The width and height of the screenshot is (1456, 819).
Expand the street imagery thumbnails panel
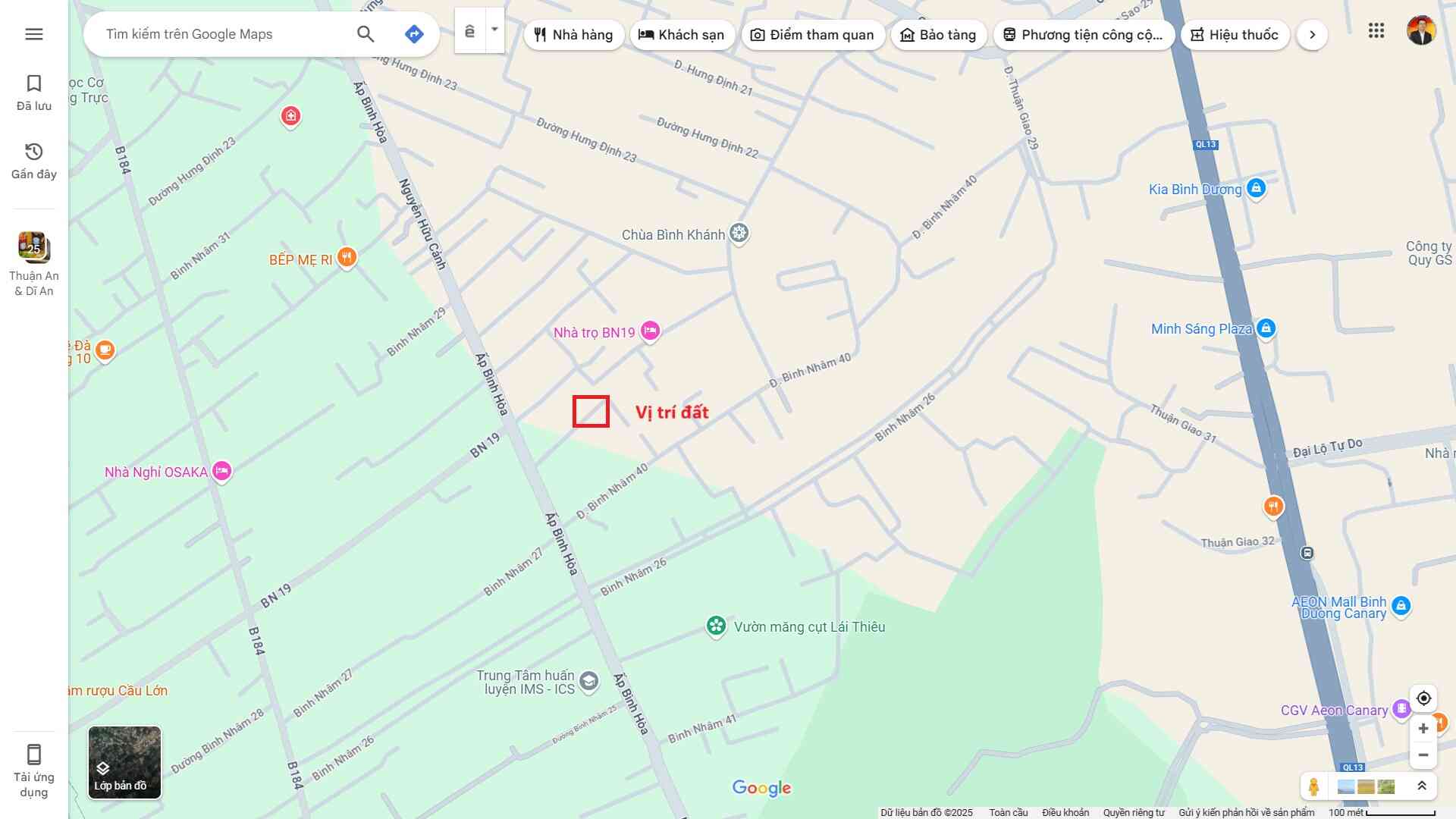coord(1422,786)
